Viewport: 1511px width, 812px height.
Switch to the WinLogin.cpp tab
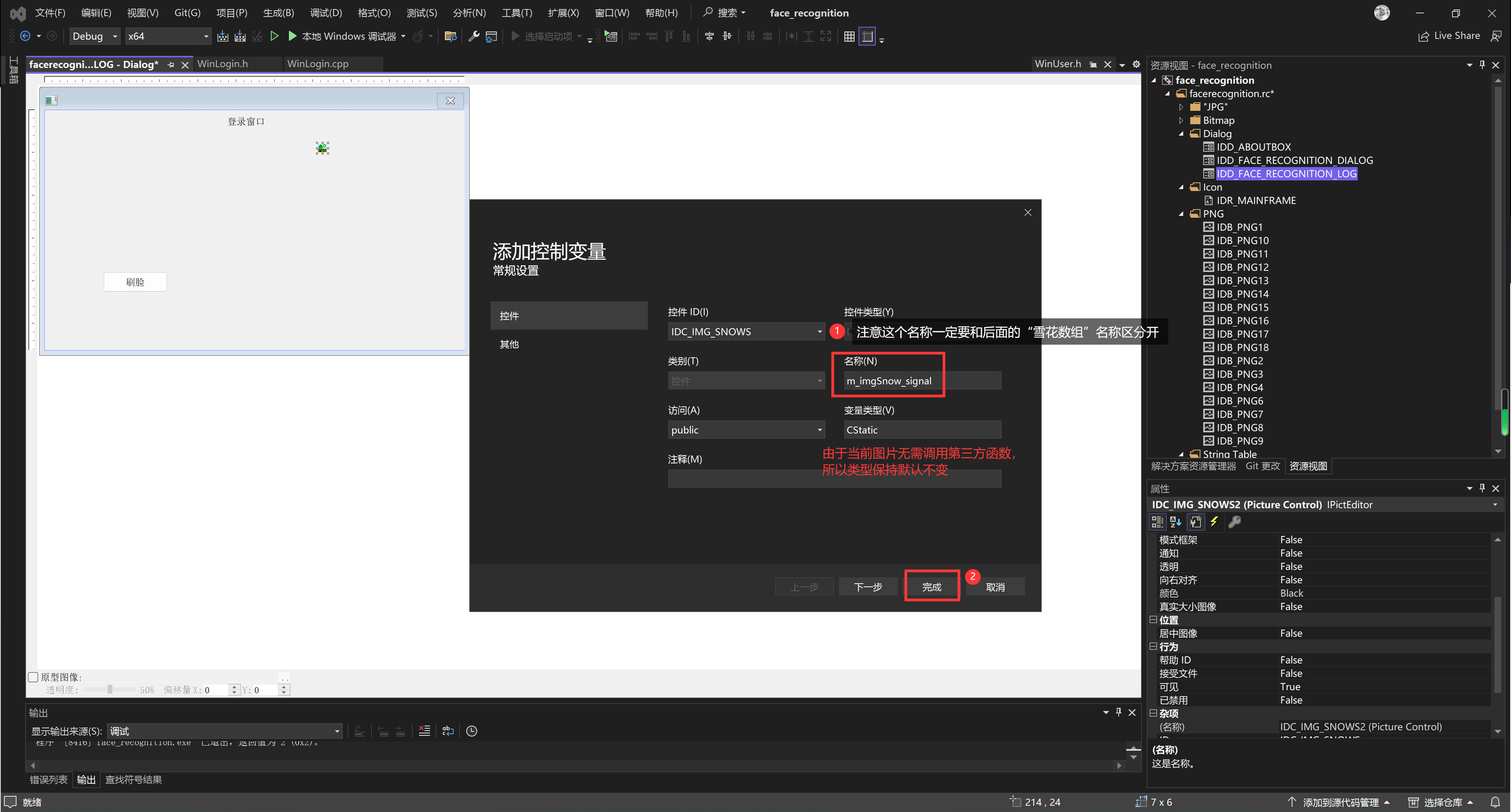click(317, 64)
